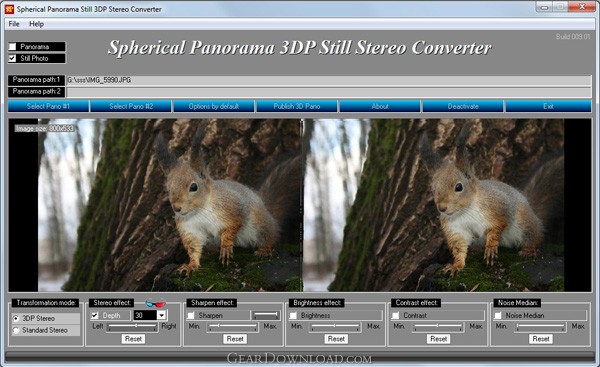Viewport: 600px width, 367px height.
Task: Click the app icon in title bar
Action: click(9, 9)
